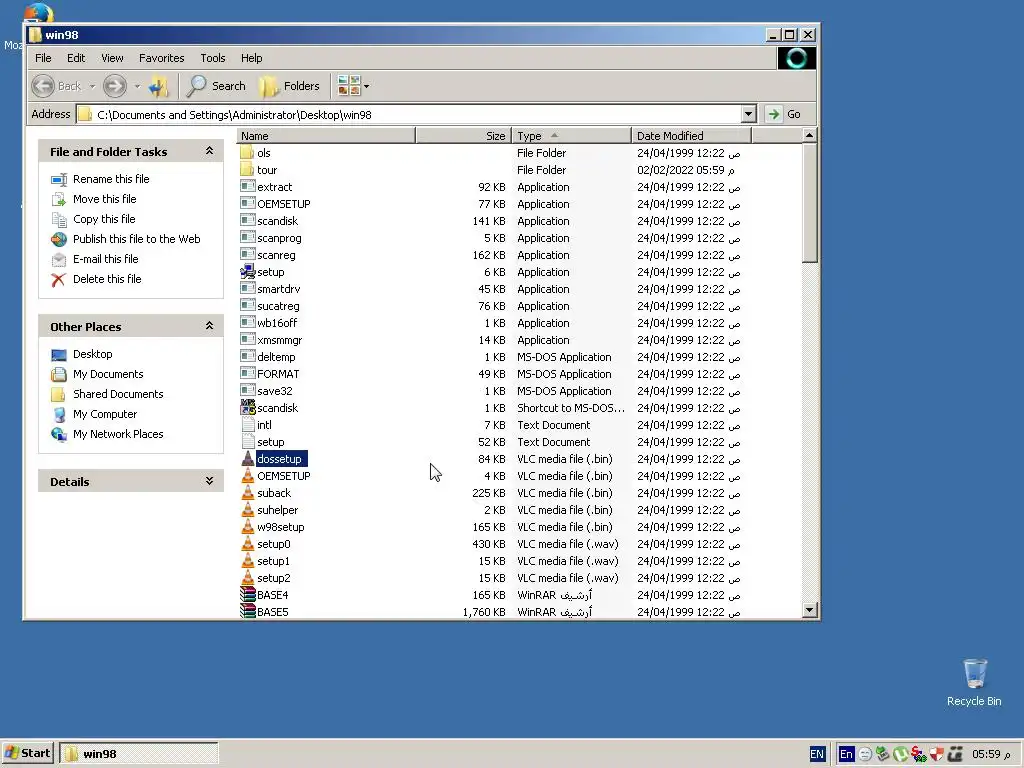1024x768 pixels.
Task: Click Rename this file link
Action: click(x=111, y=179)
